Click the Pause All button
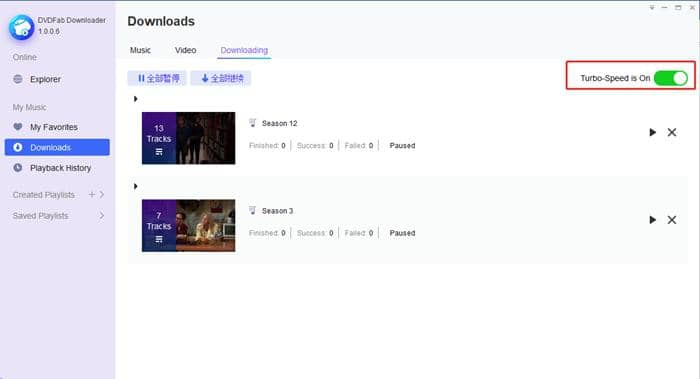 157,78
